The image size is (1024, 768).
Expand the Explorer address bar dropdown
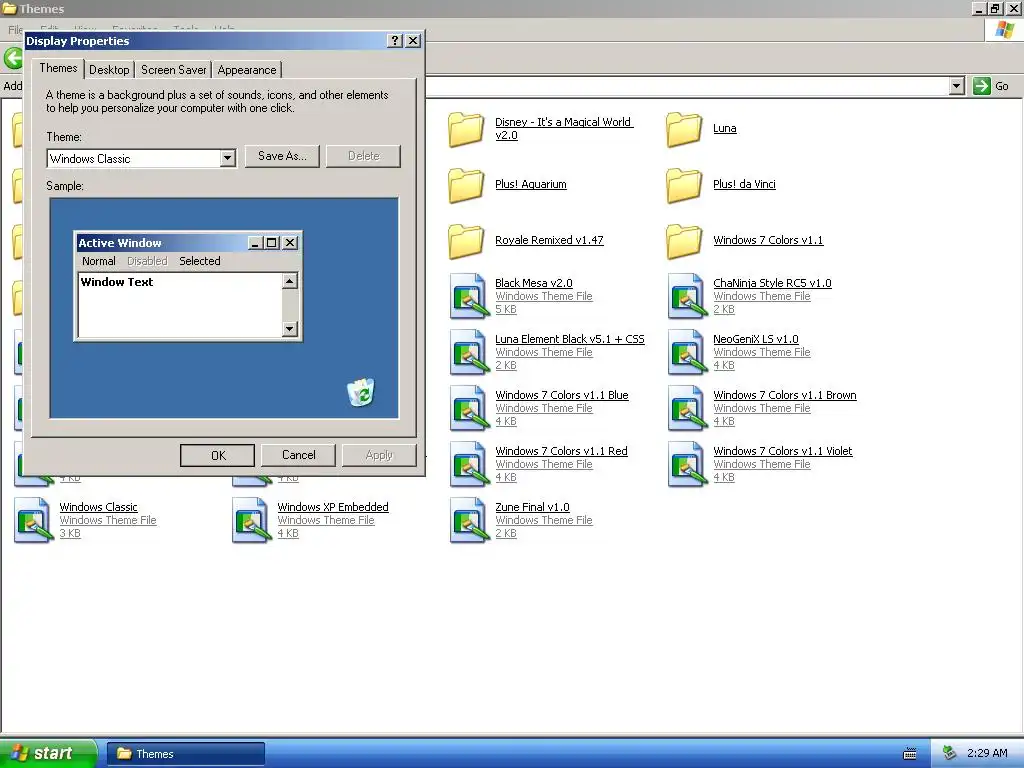point(957,86)
